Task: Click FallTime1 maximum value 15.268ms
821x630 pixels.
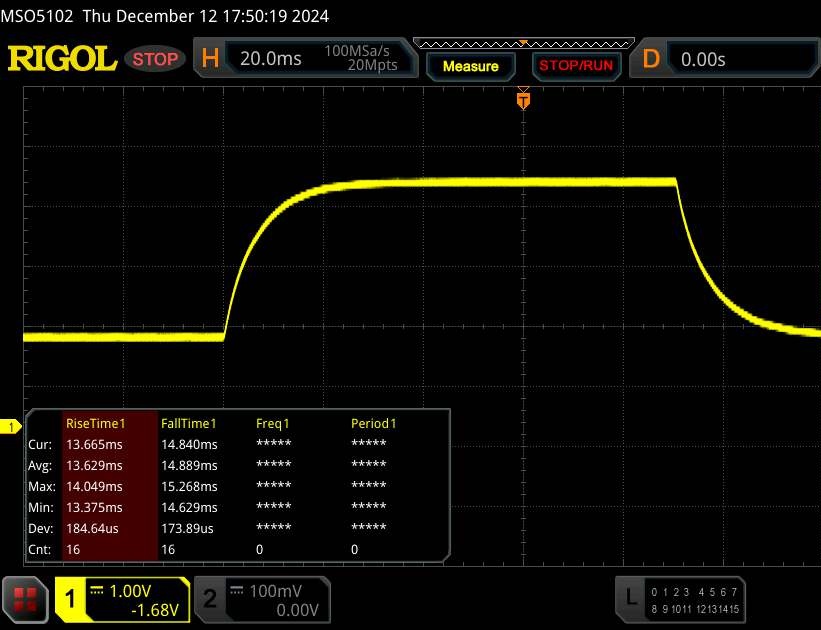Action: 189,486
